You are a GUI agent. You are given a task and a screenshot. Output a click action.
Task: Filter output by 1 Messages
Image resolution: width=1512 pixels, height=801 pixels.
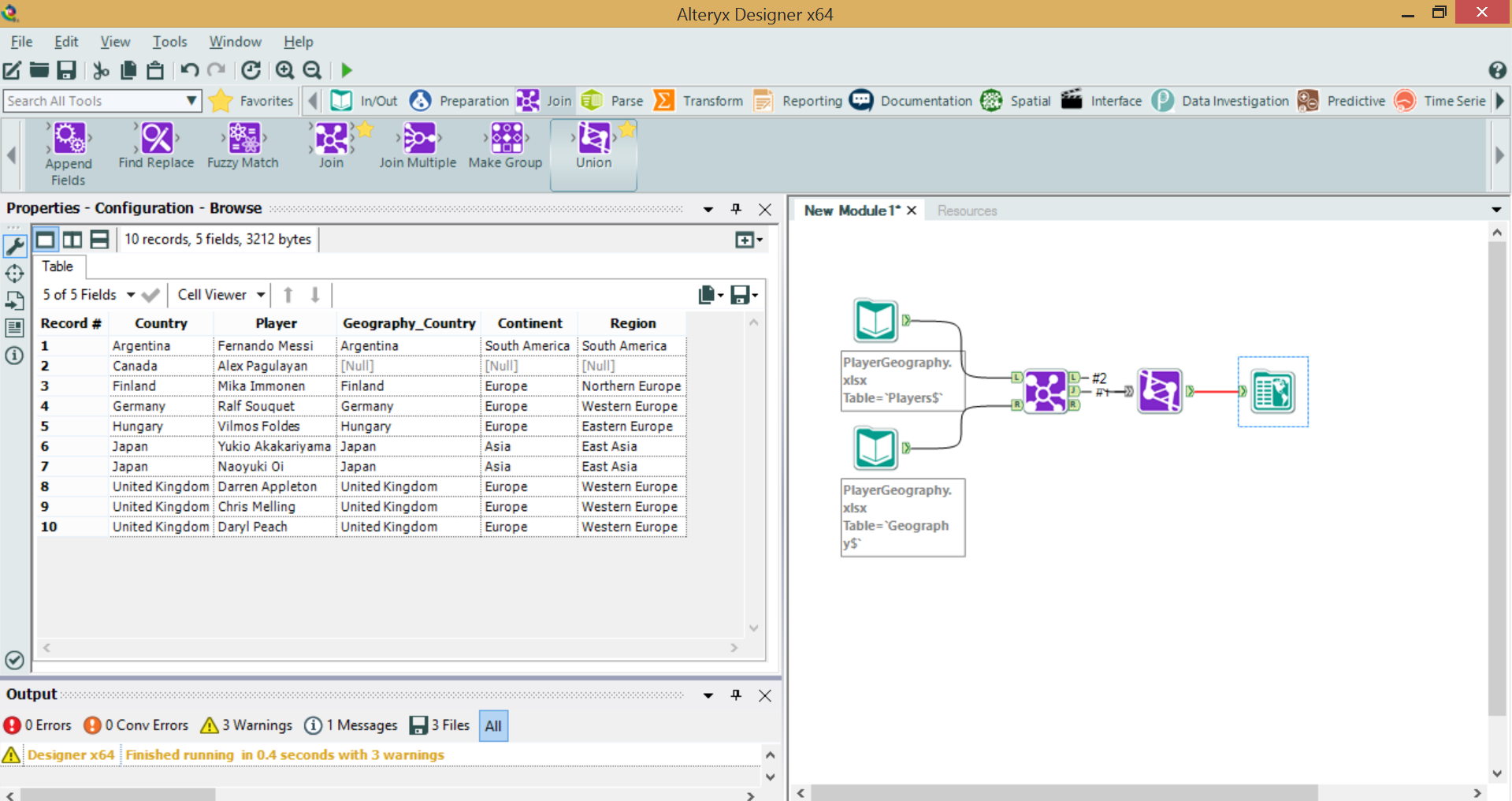tap(351, 725)
